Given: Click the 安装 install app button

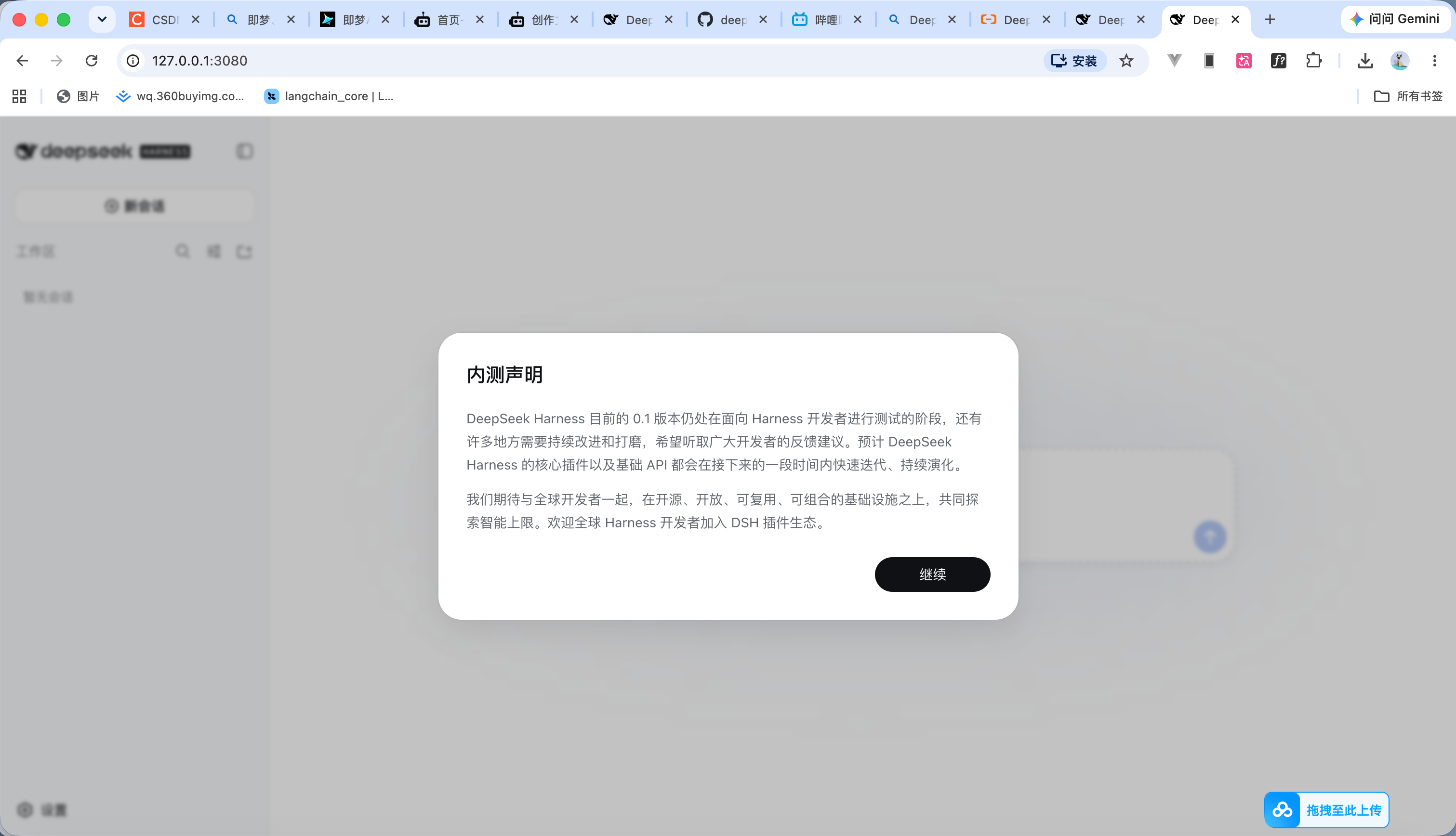Looking at the screenshot, I should coord(1074,61).
